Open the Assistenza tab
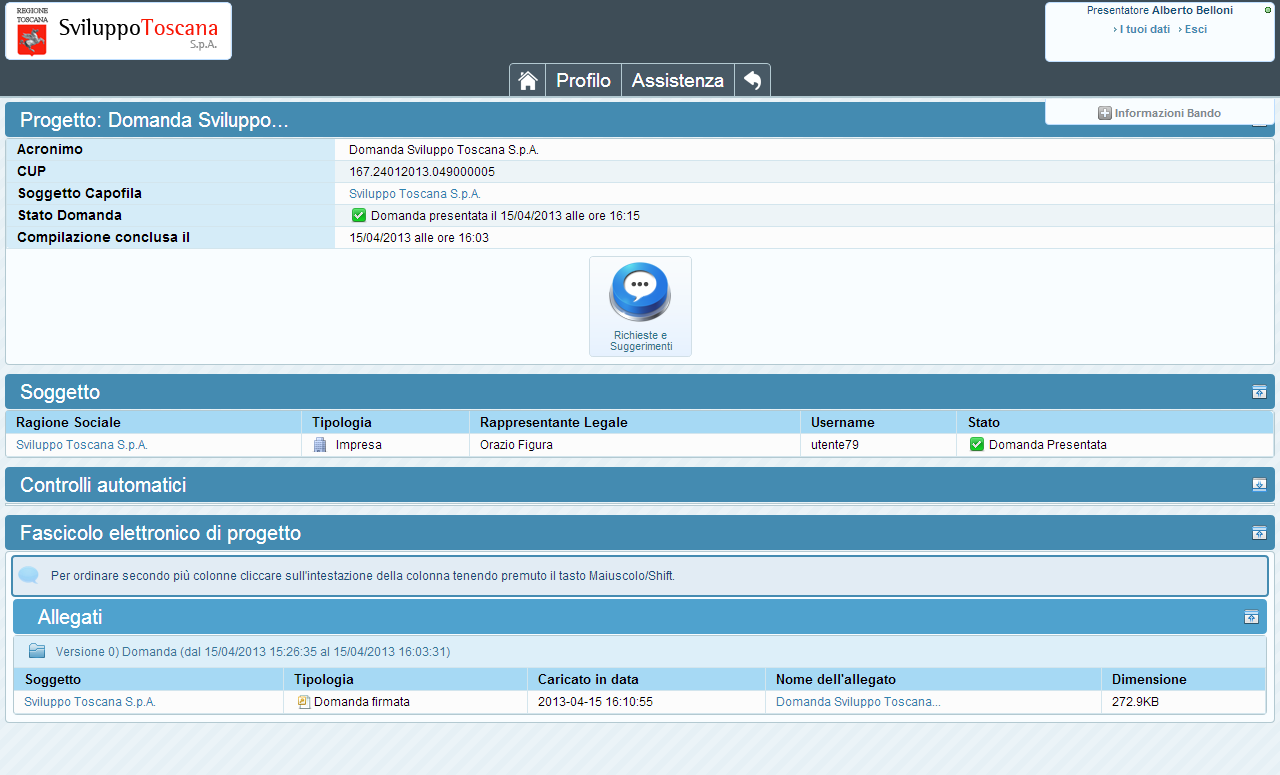 click(x=678, y=81)
